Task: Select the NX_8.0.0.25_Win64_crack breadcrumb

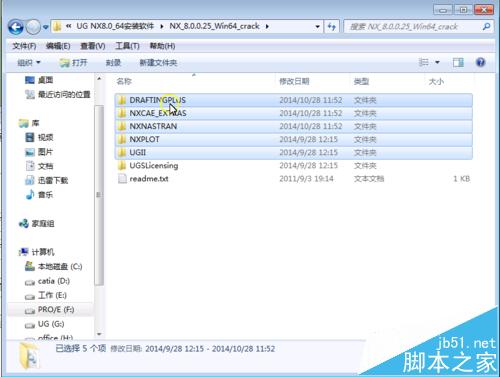Action: point(214,26)
